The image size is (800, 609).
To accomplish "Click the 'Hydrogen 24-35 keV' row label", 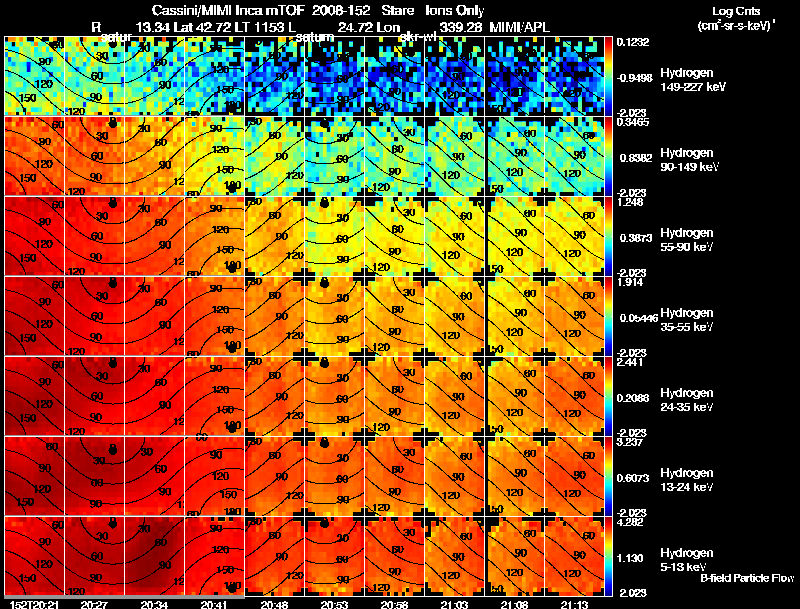I will tap(687, 400).
